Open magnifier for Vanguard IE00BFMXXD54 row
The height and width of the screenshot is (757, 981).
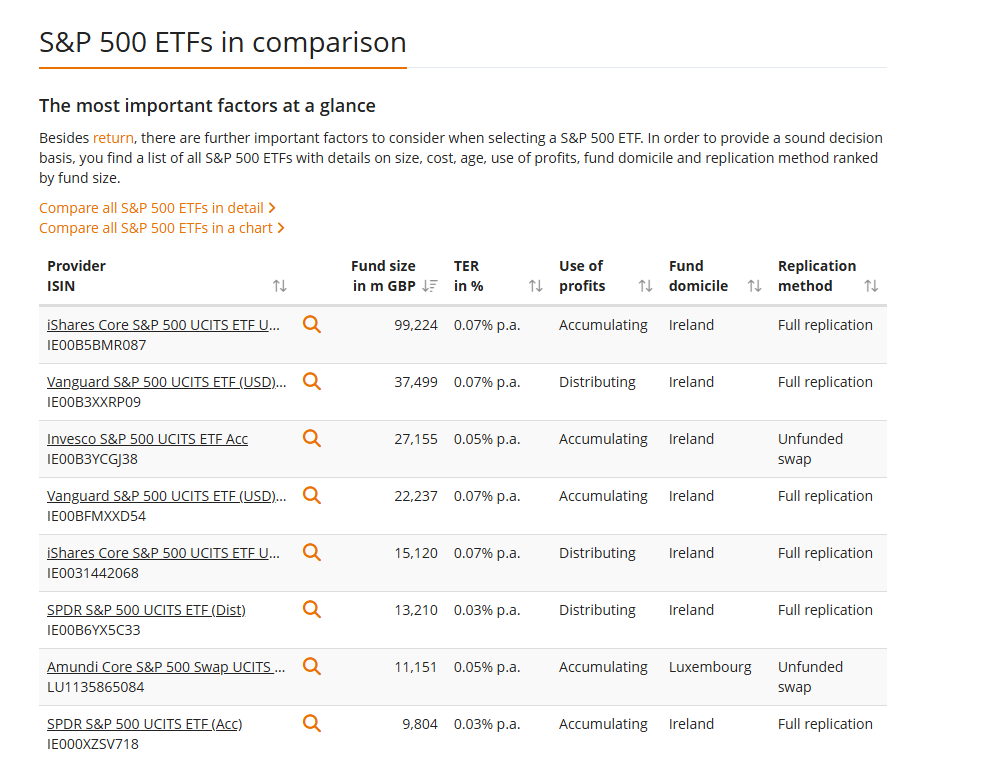point(312,495)
